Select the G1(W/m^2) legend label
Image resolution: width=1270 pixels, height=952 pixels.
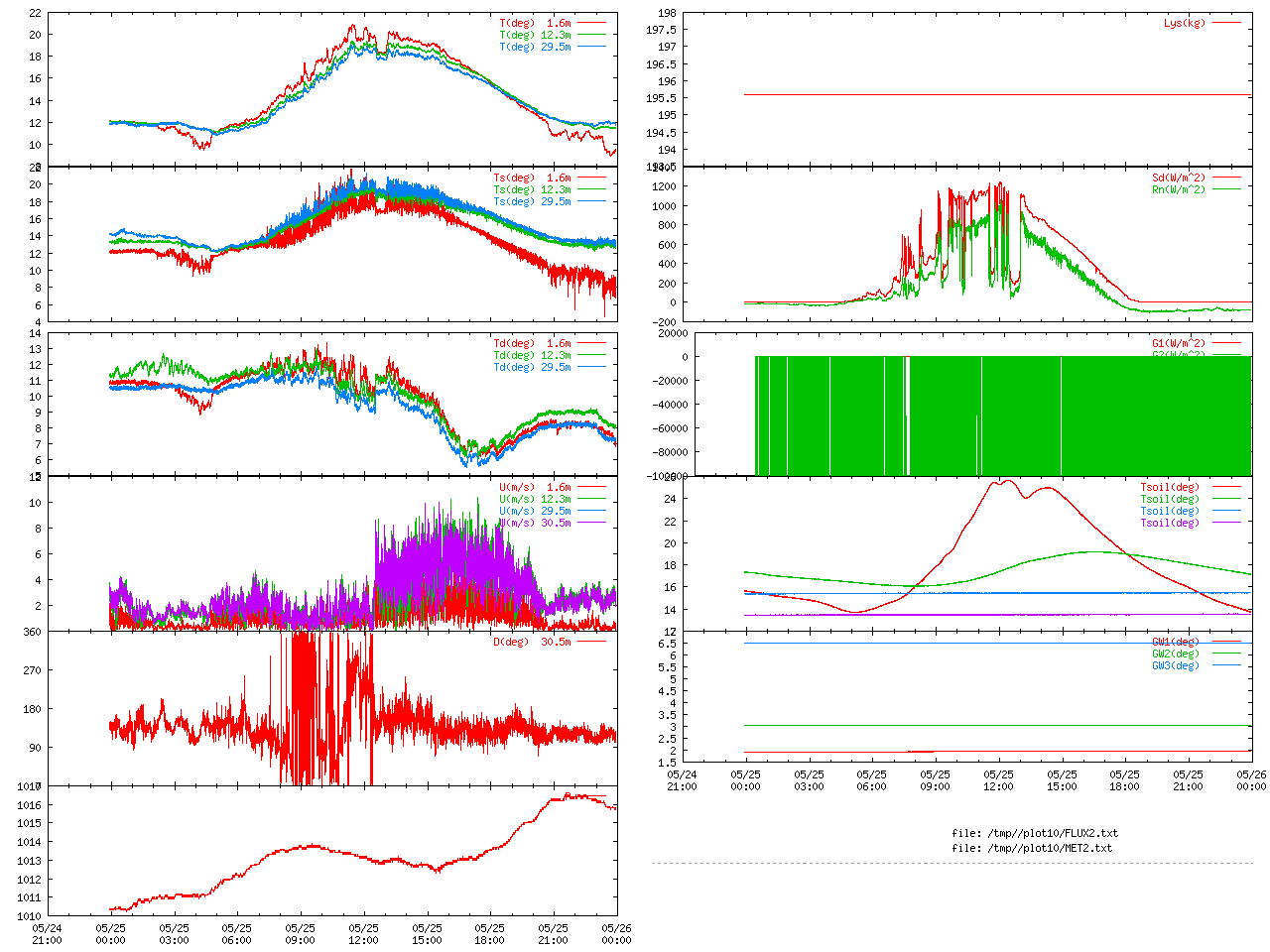(1179, 344)
